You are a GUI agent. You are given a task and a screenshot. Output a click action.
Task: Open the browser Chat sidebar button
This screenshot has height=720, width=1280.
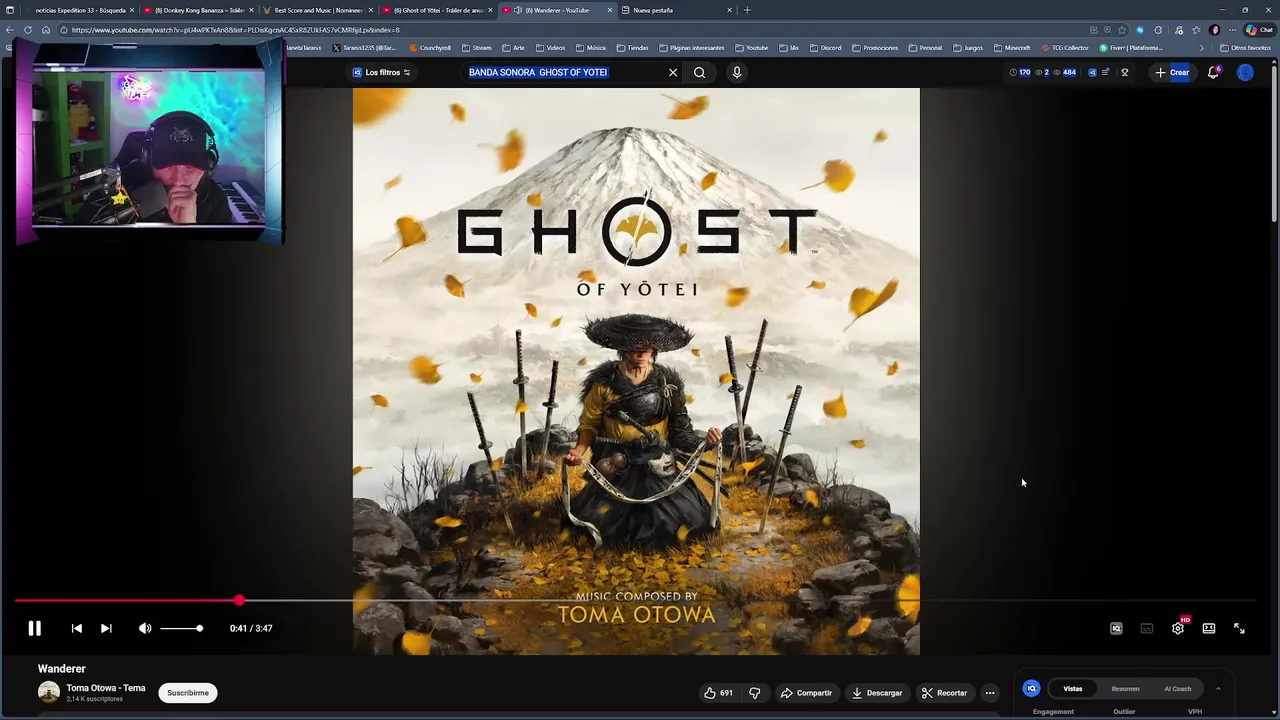pyautogui.click(x=1259, y=30)
